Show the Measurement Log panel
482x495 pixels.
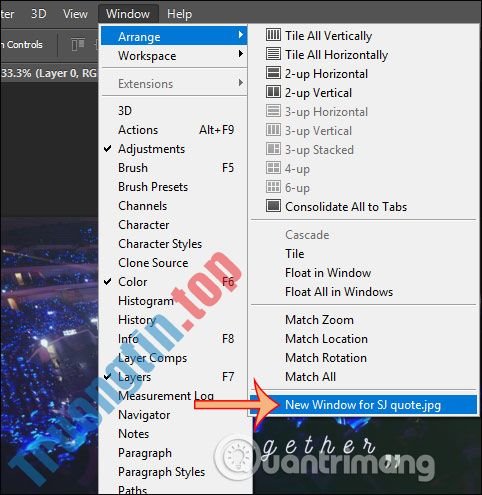click(166, 396)
